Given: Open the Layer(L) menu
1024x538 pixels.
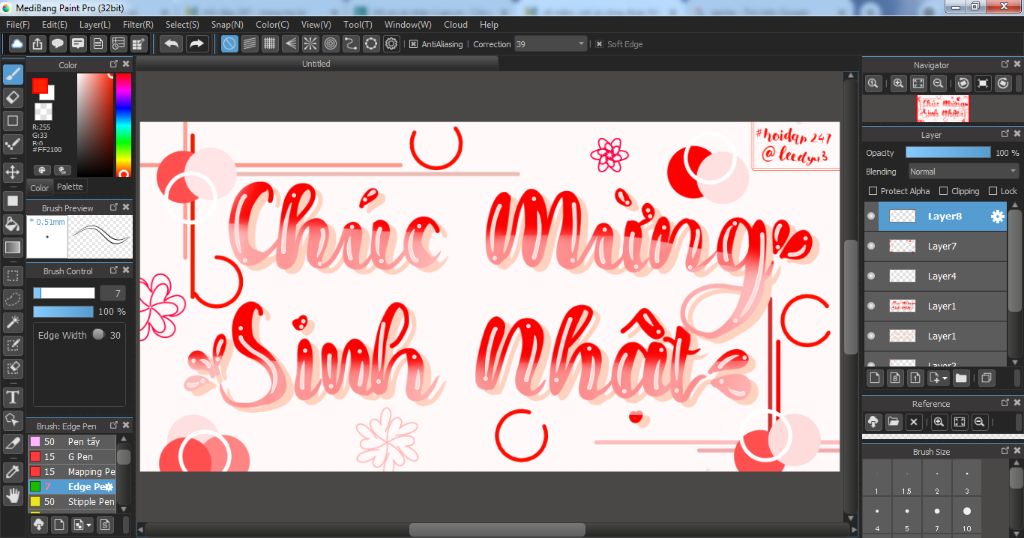Looking at the screenshot, I should click(95, 24).
